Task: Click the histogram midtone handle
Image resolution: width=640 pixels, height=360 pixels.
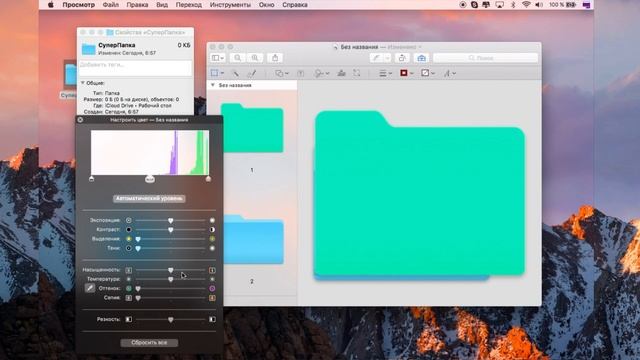Action: click(150, 179)
